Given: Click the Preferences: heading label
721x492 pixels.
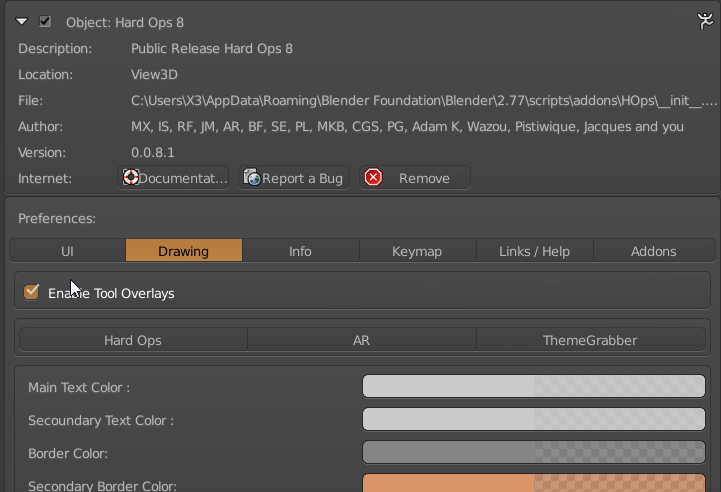Looking at the screenshot, I should (x=57, y=218).
